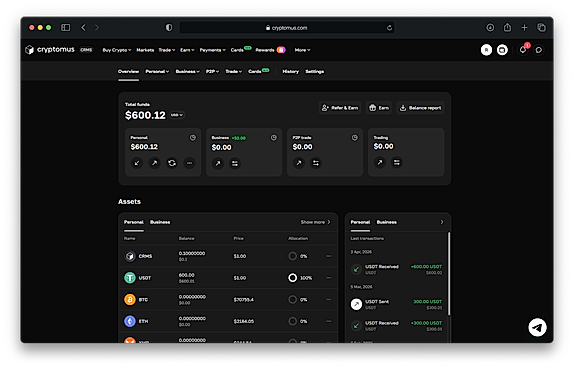Select the Overview tab
This screenshot has width=574, height=368.
[128, 71]
